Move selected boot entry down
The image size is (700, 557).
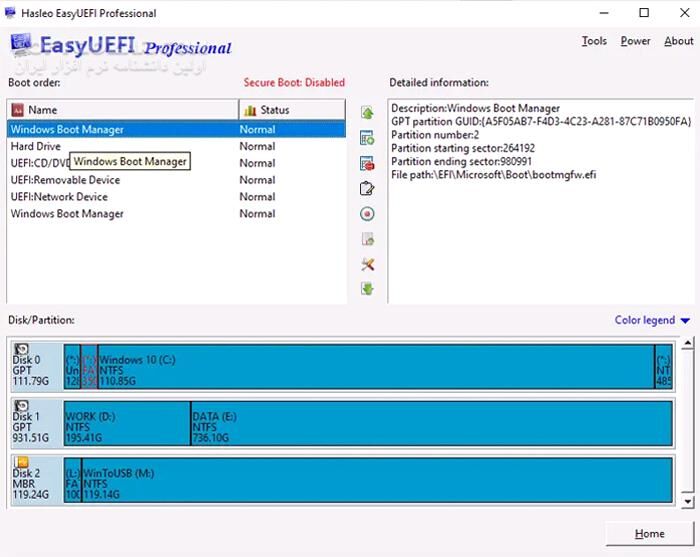[367, 289]
